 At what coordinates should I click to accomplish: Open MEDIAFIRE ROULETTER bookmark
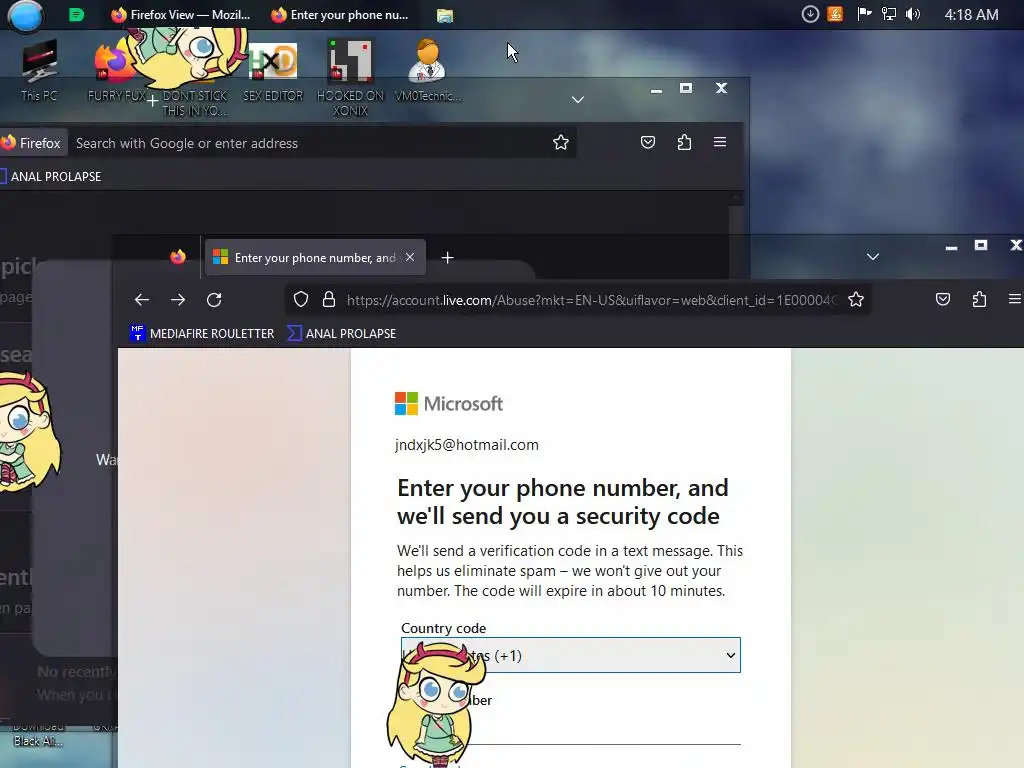pyautogui.click(x=202, y=333)
